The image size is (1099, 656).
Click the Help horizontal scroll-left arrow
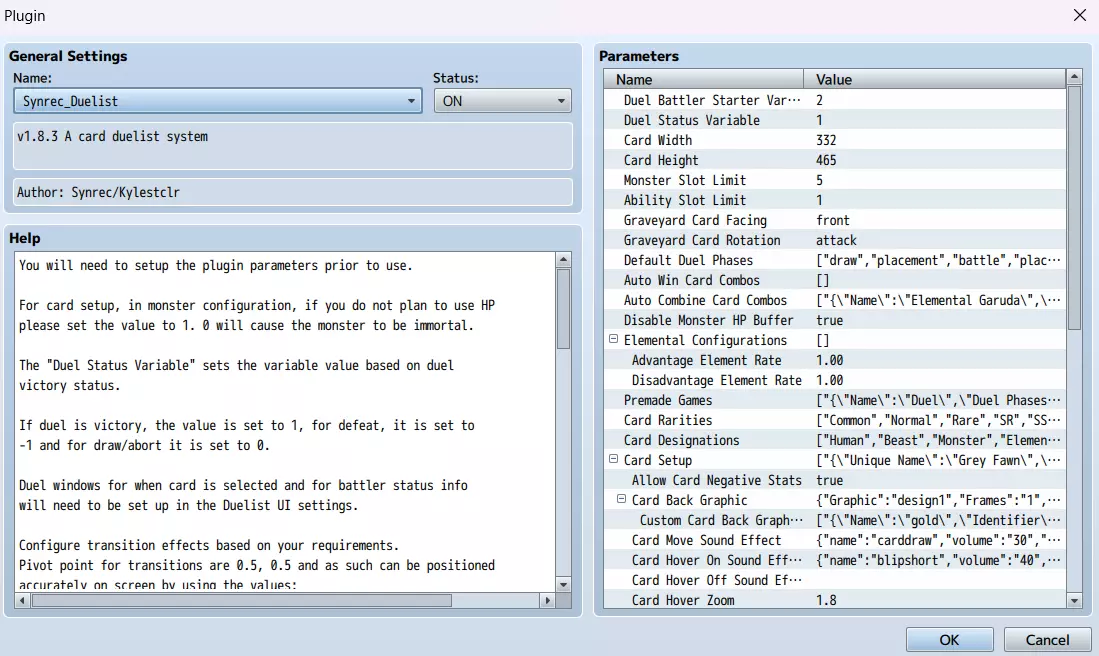pos(23,601)
